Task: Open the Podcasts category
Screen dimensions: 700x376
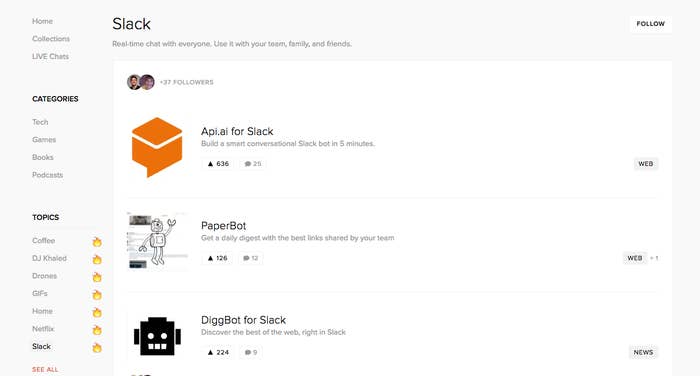Action: click(47, 175)
